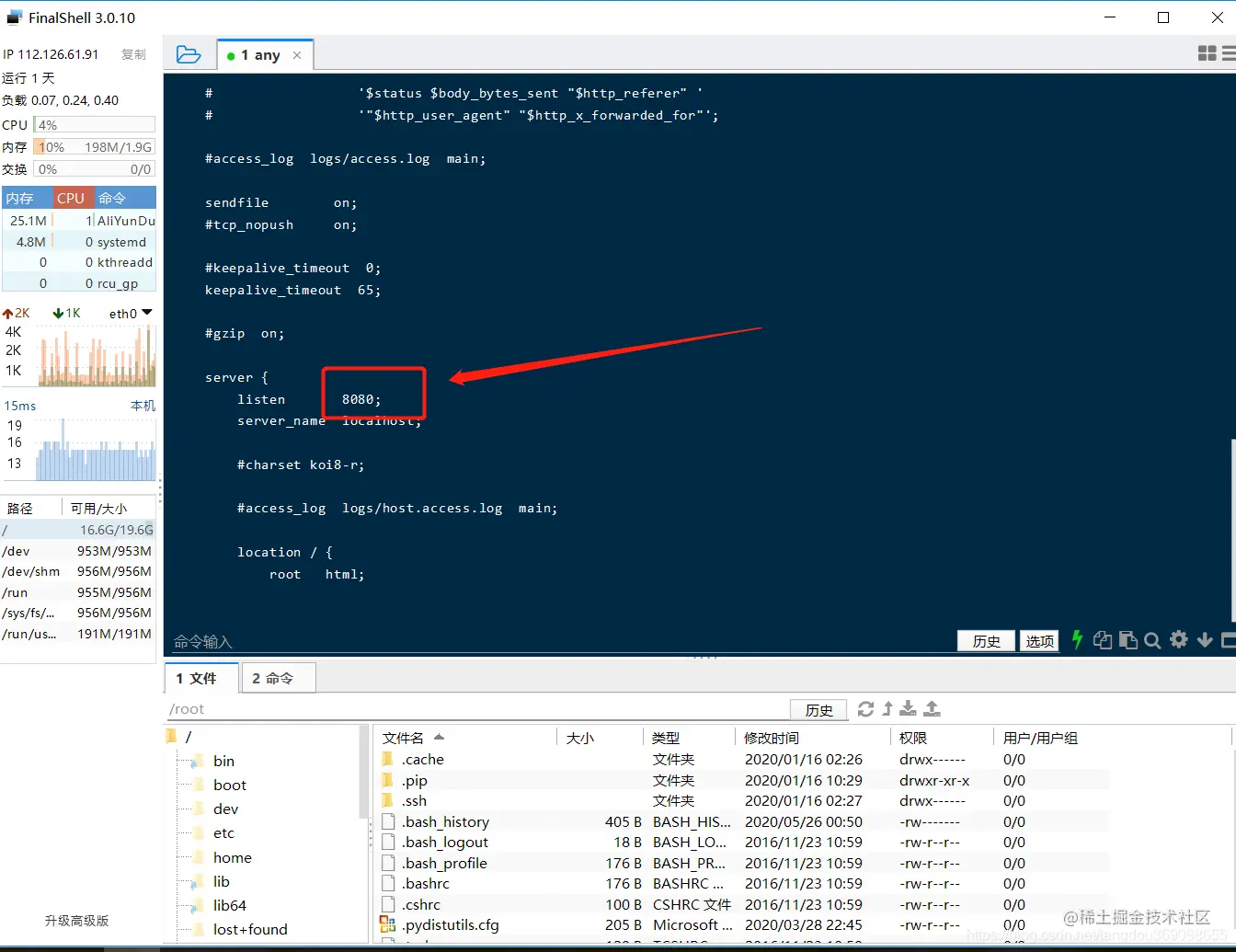Select the CPU column header in process list
This screenshot has width=1236, height=952.
(x=73, y=198)
